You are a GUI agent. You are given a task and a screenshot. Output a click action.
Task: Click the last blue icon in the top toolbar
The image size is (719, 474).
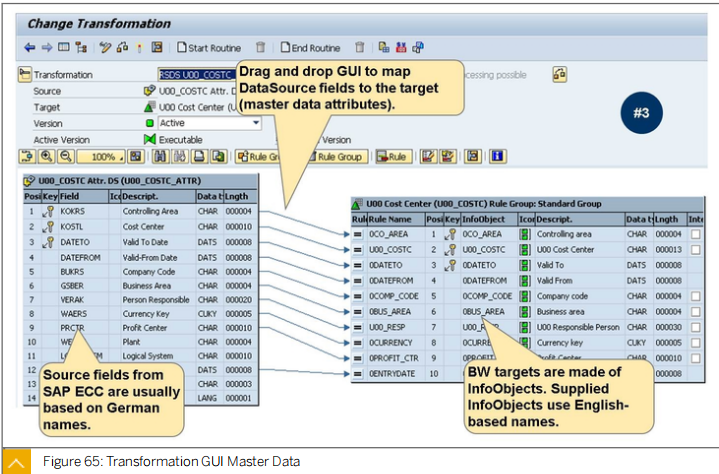click(x=418, y=47)
